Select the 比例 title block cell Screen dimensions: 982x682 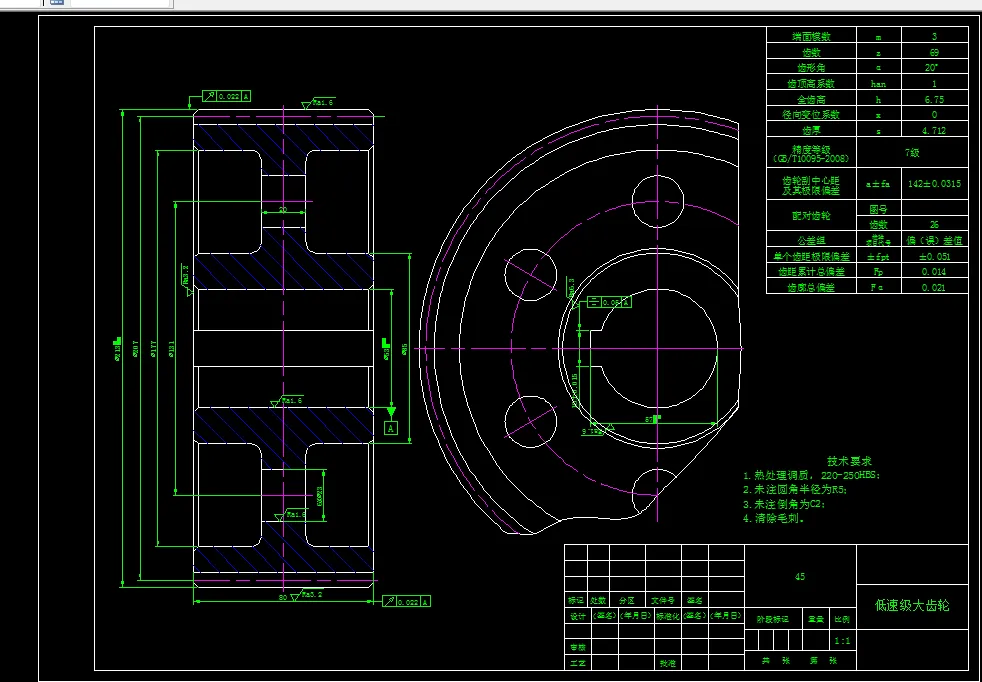click(x=842, y=619)
